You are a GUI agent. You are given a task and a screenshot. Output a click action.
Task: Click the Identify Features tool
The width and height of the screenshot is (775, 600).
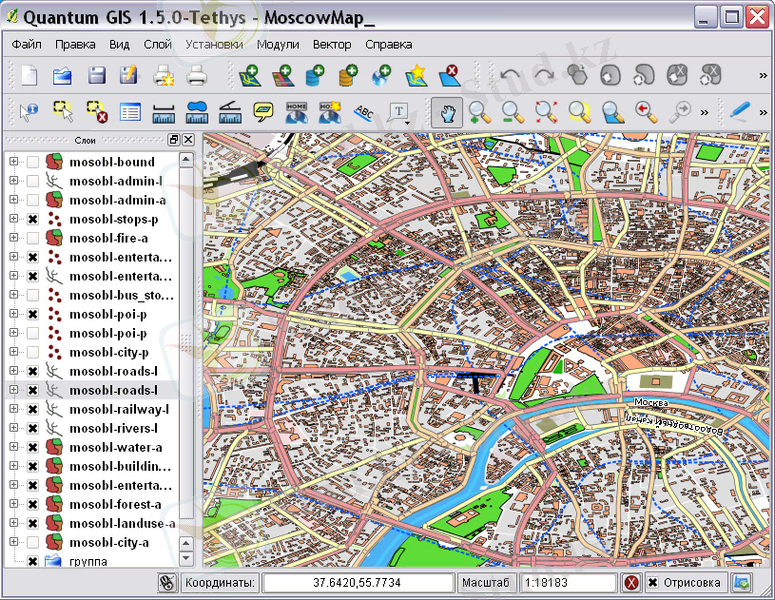click(28, 112)
